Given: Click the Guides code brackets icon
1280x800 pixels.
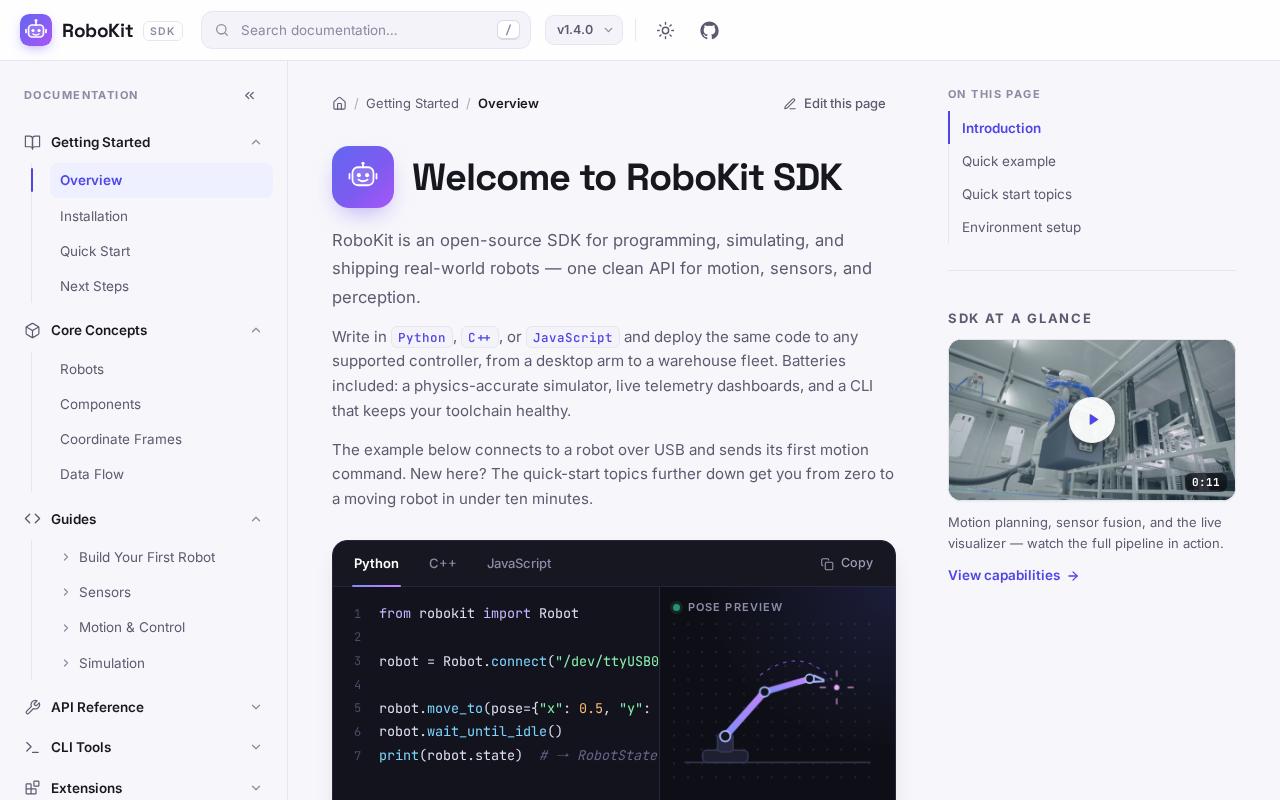Looking at the screenshot, I should 33,519.
